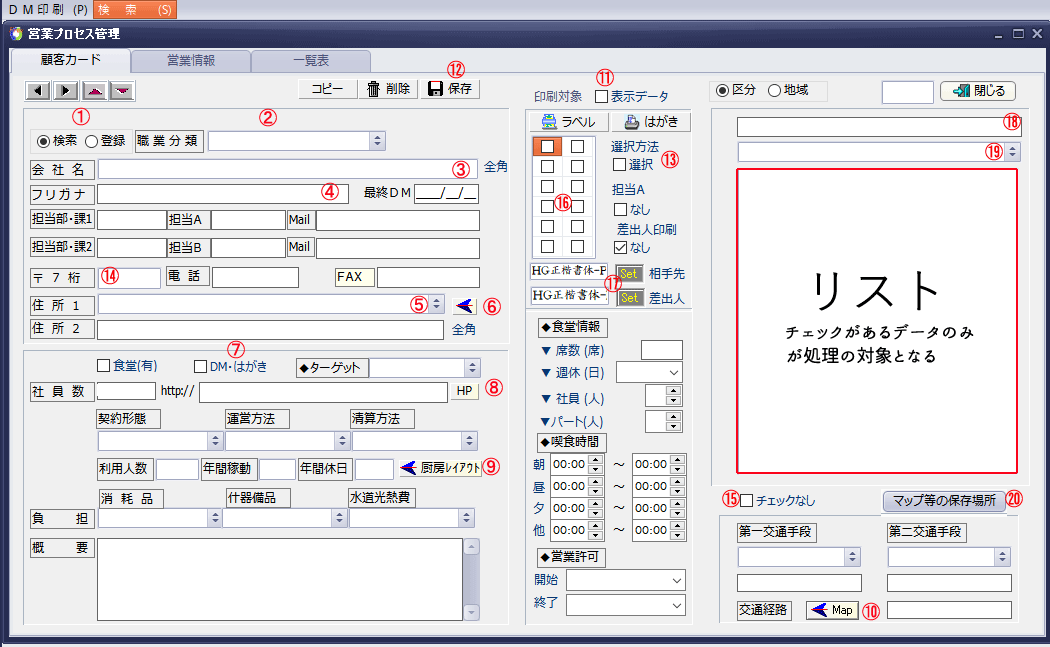Click the 保存 save button with floppy icon
The height and width of the screenshot is (647, 1050).
pyautogui.click(x=450, y=89)
